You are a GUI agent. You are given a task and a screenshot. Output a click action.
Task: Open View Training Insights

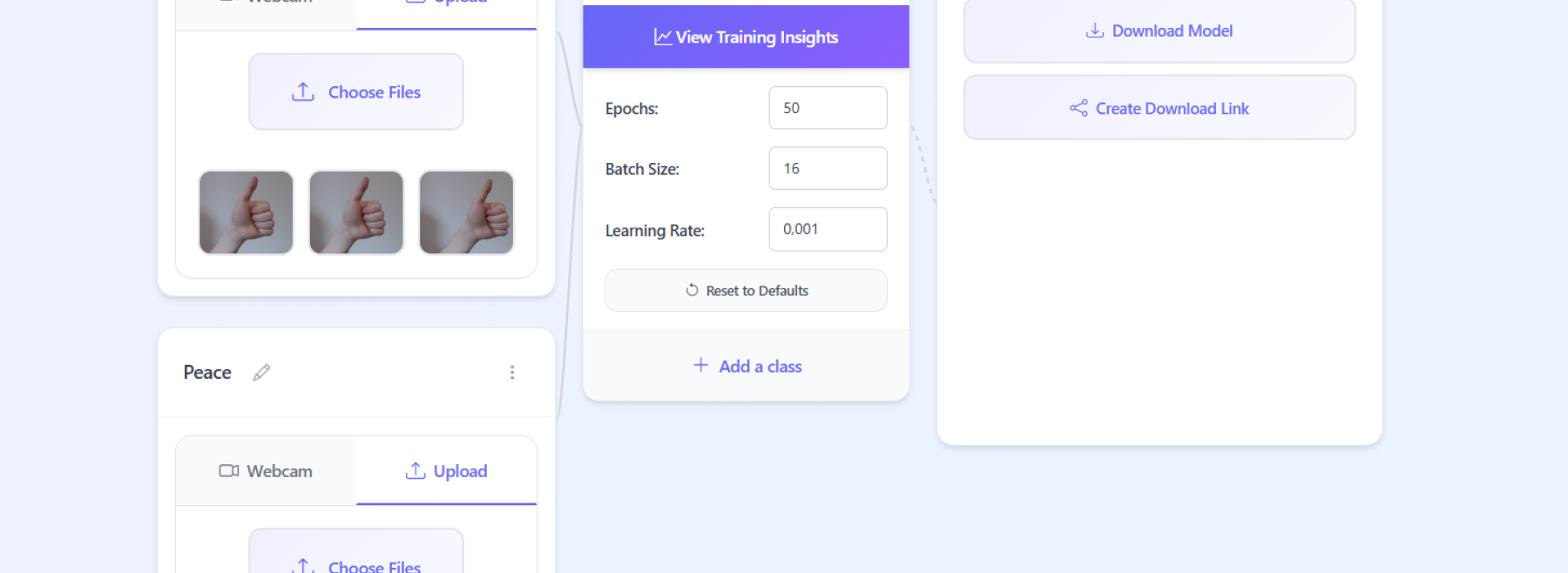click(x=746, y=37)
